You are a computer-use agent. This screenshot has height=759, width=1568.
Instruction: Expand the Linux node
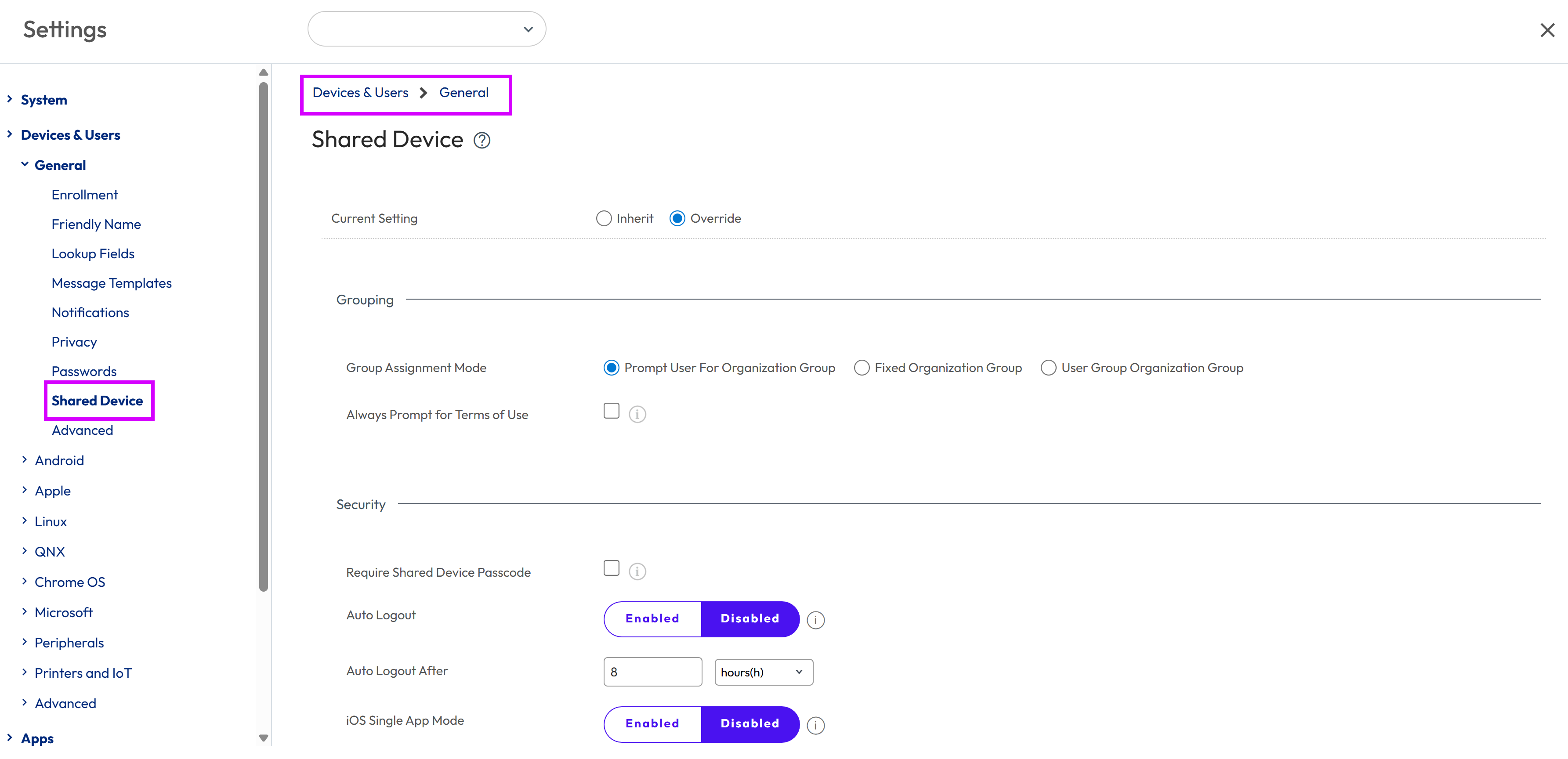click(24, 521)
